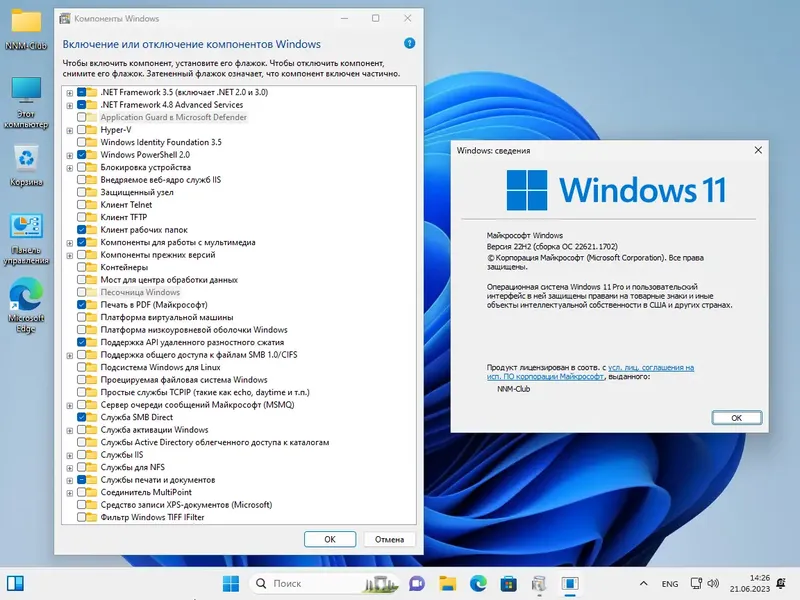Toggle .NET Framework 4.8 Advanced Services checkbox
Screen dimensions: 800x600
pyautogui.click(x=82, y=105)
